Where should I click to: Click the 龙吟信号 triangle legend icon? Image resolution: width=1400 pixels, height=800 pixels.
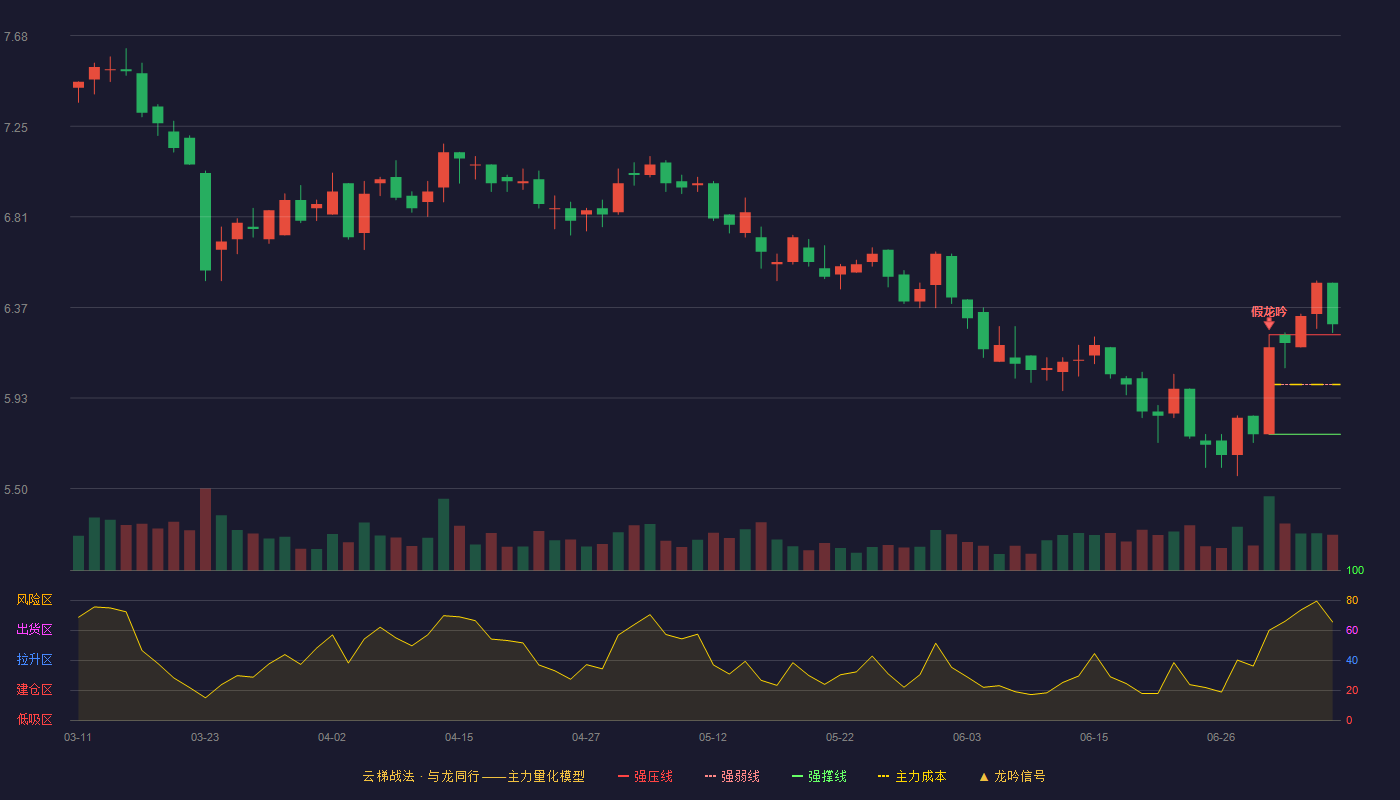tap(983, 777)
